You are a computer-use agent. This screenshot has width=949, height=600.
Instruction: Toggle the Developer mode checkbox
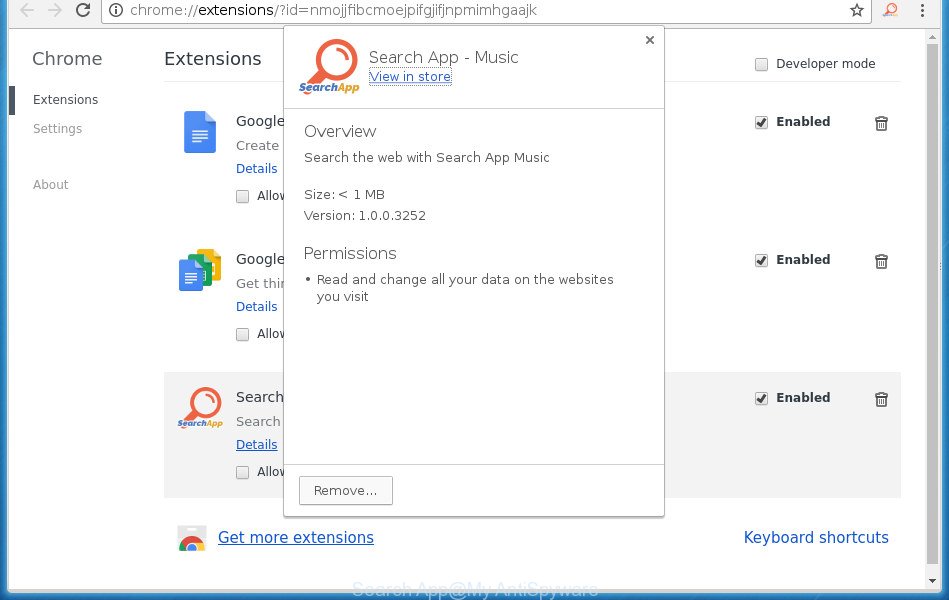(x=761, y=64)
